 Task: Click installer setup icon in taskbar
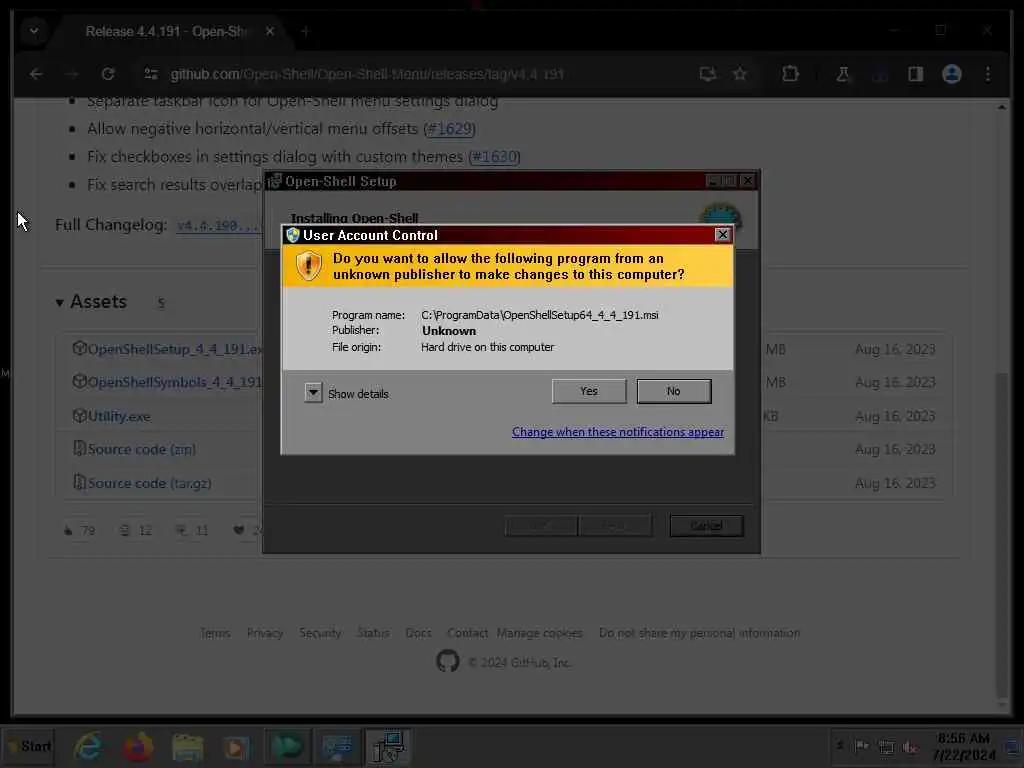388,746
